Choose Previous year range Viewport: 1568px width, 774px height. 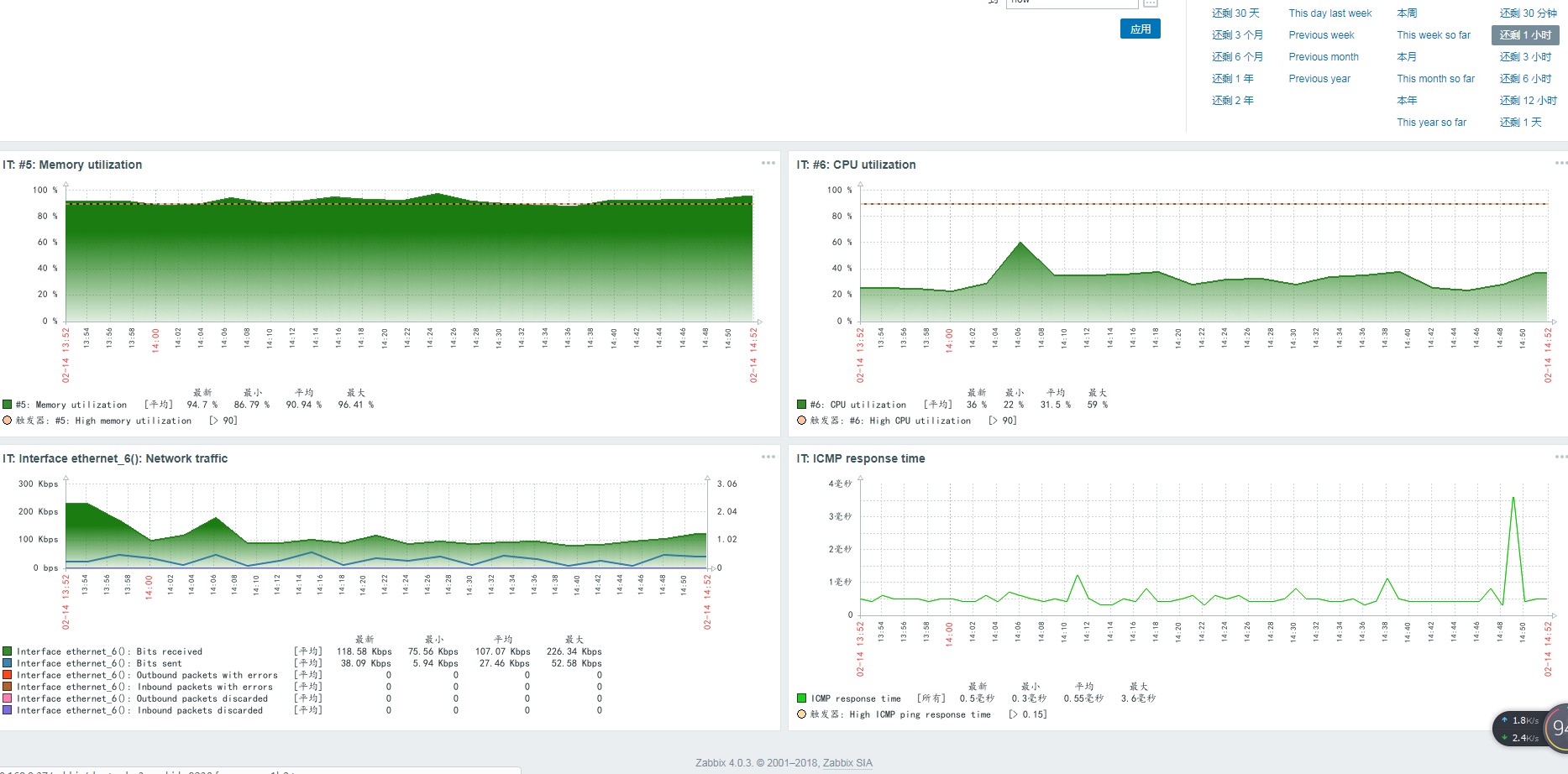(1320, 79)
